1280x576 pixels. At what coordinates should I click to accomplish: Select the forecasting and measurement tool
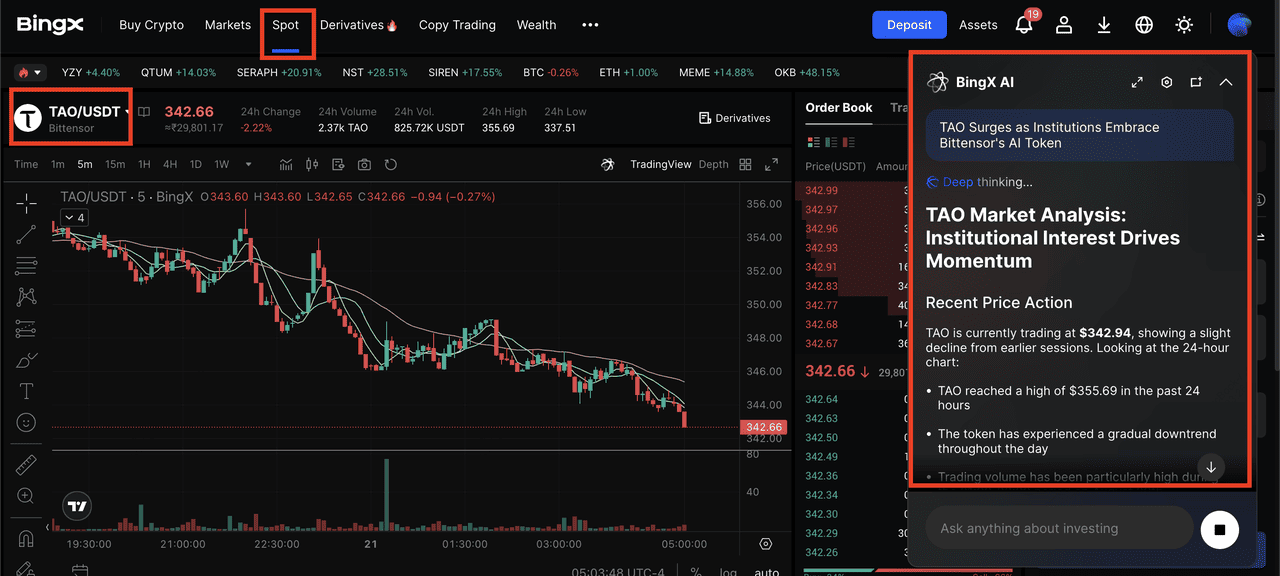point(27,328)
